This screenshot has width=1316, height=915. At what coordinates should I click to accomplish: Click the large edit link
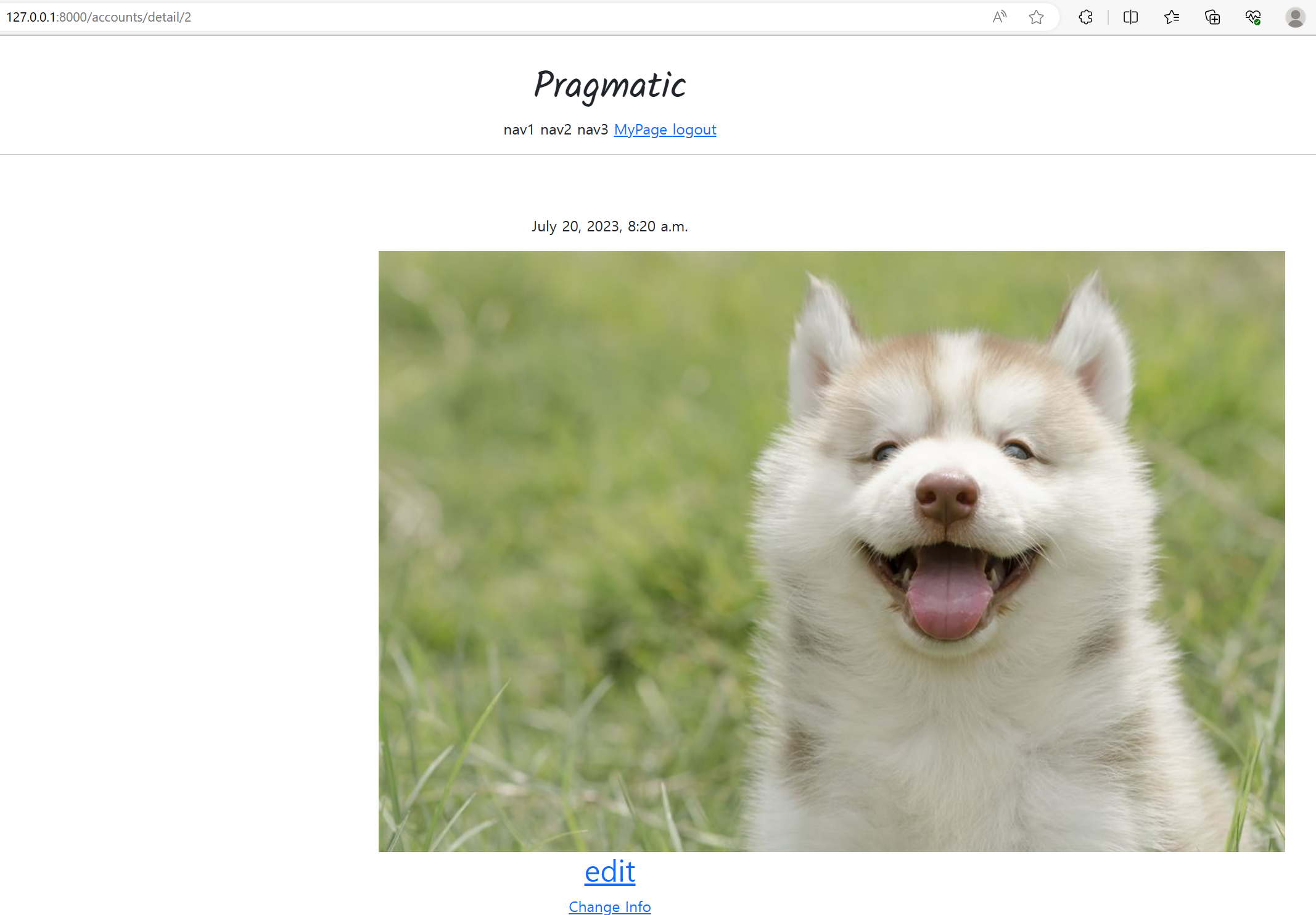609,871
